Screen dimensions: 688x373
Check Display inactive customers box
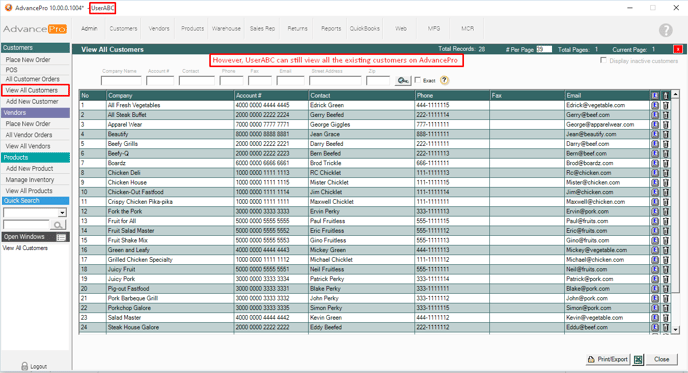tap(603, 60)
